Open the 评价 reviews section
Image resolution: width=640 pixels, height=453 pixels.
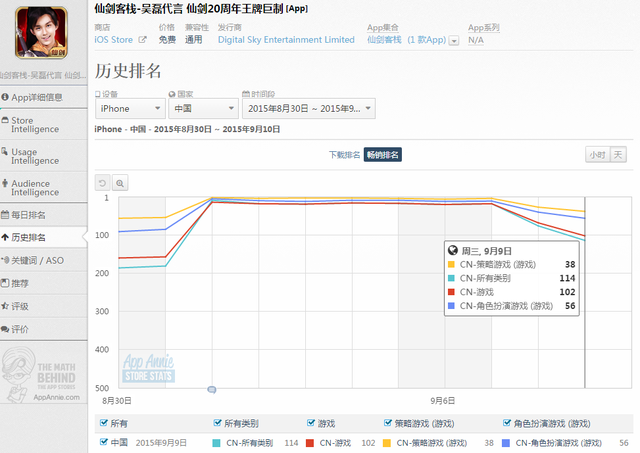(20, 329)
